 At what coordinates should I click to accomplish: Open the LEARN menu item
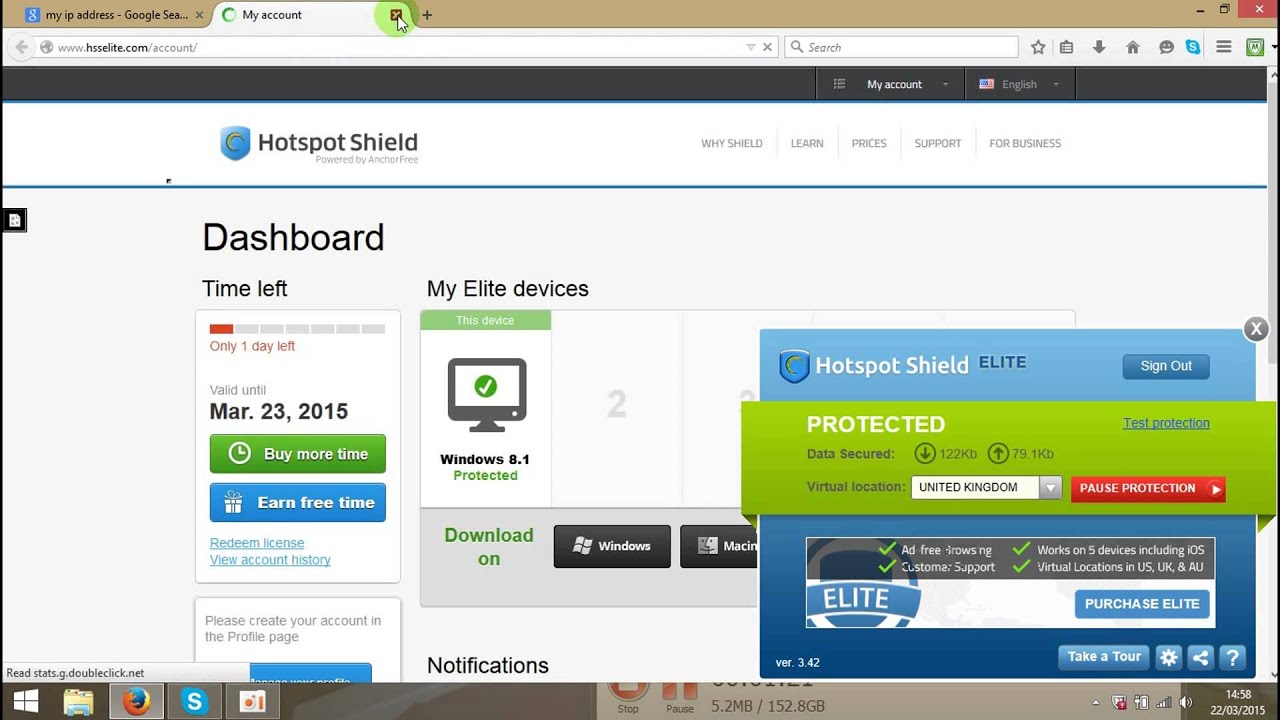(807, 144)
